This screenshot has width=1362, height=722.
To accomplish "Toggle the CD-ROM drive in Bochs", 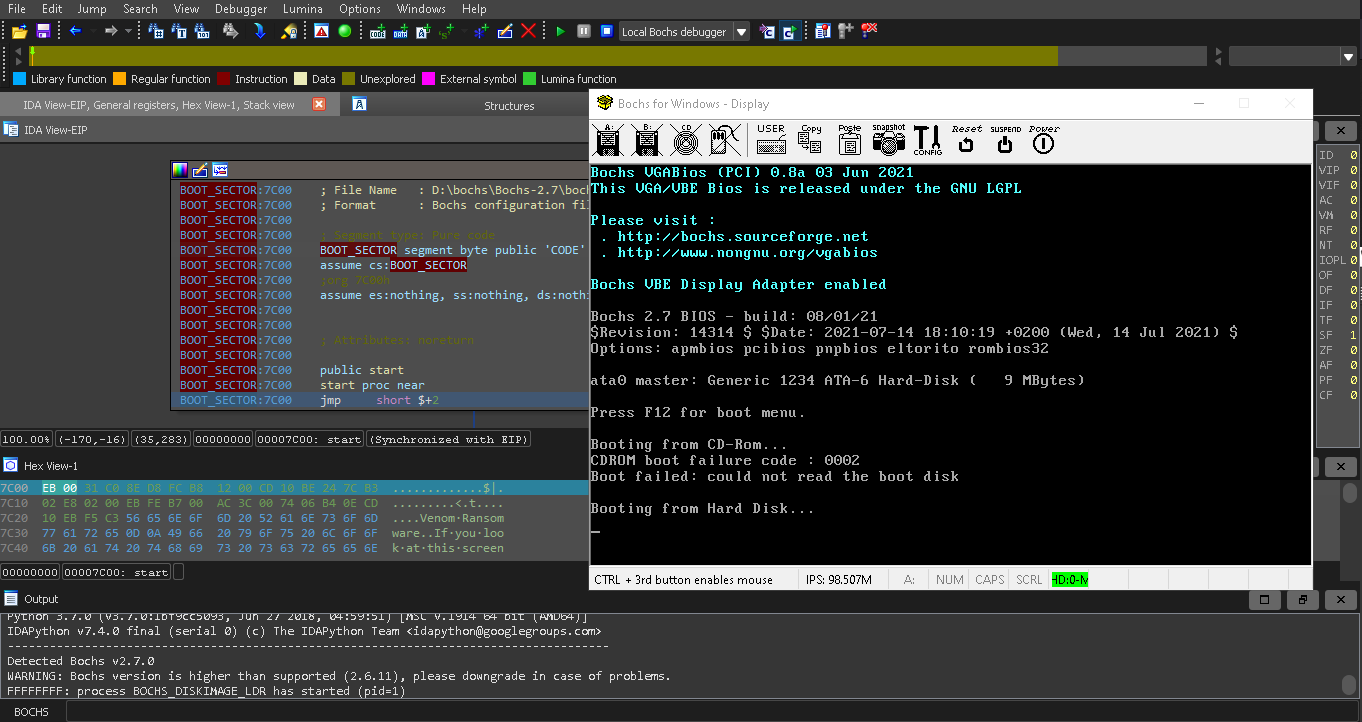I will pos(685,140).
